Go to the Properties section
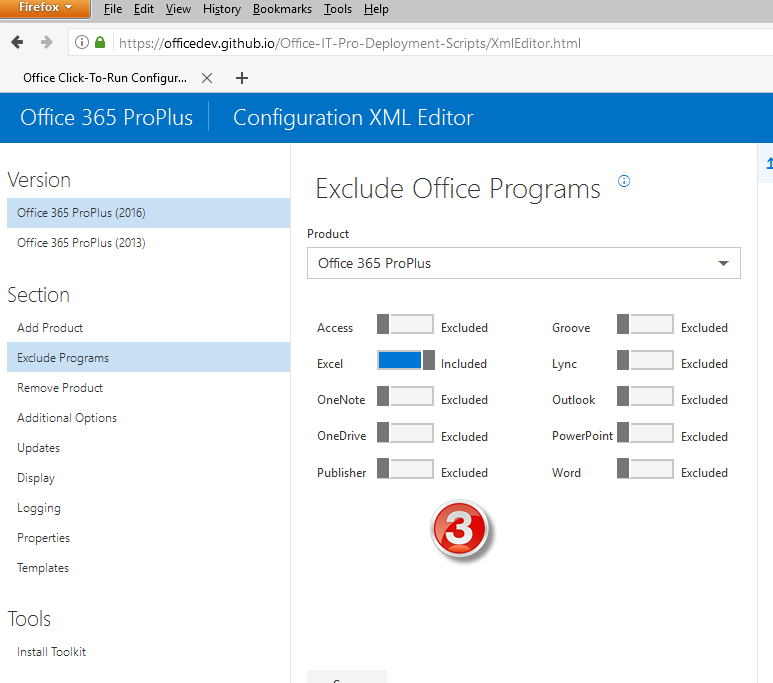 [x=148, y=538]
